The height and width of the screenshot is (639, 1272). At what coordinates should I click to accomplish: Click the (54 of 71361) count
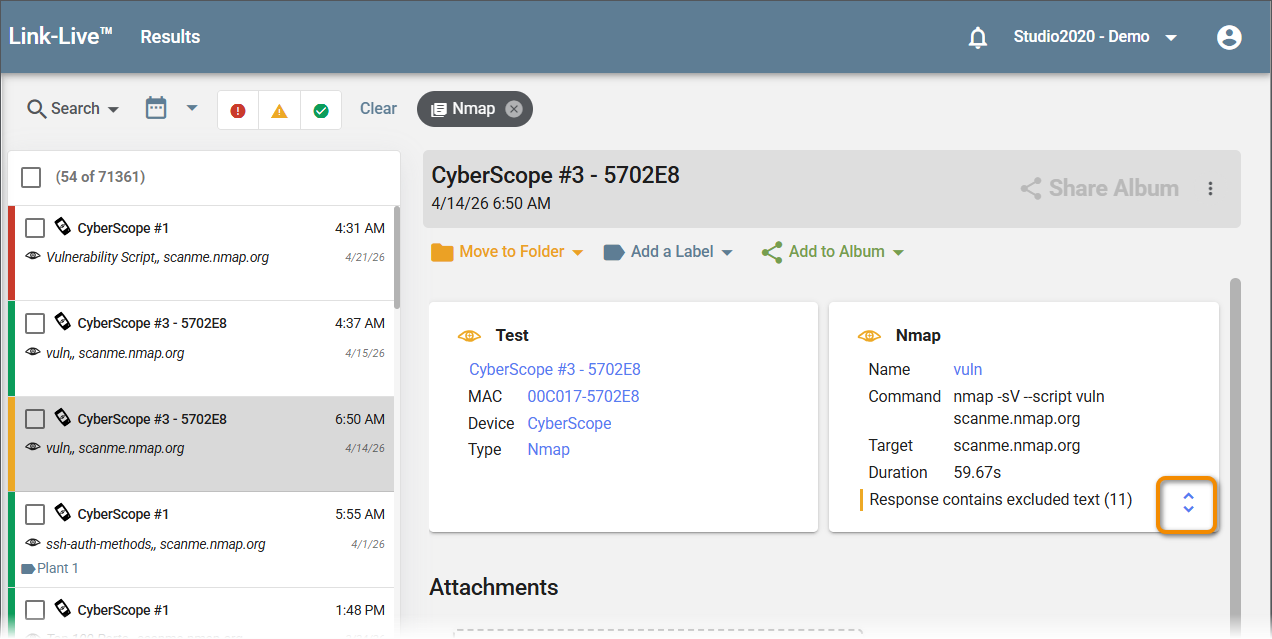[x=100, y=177]
